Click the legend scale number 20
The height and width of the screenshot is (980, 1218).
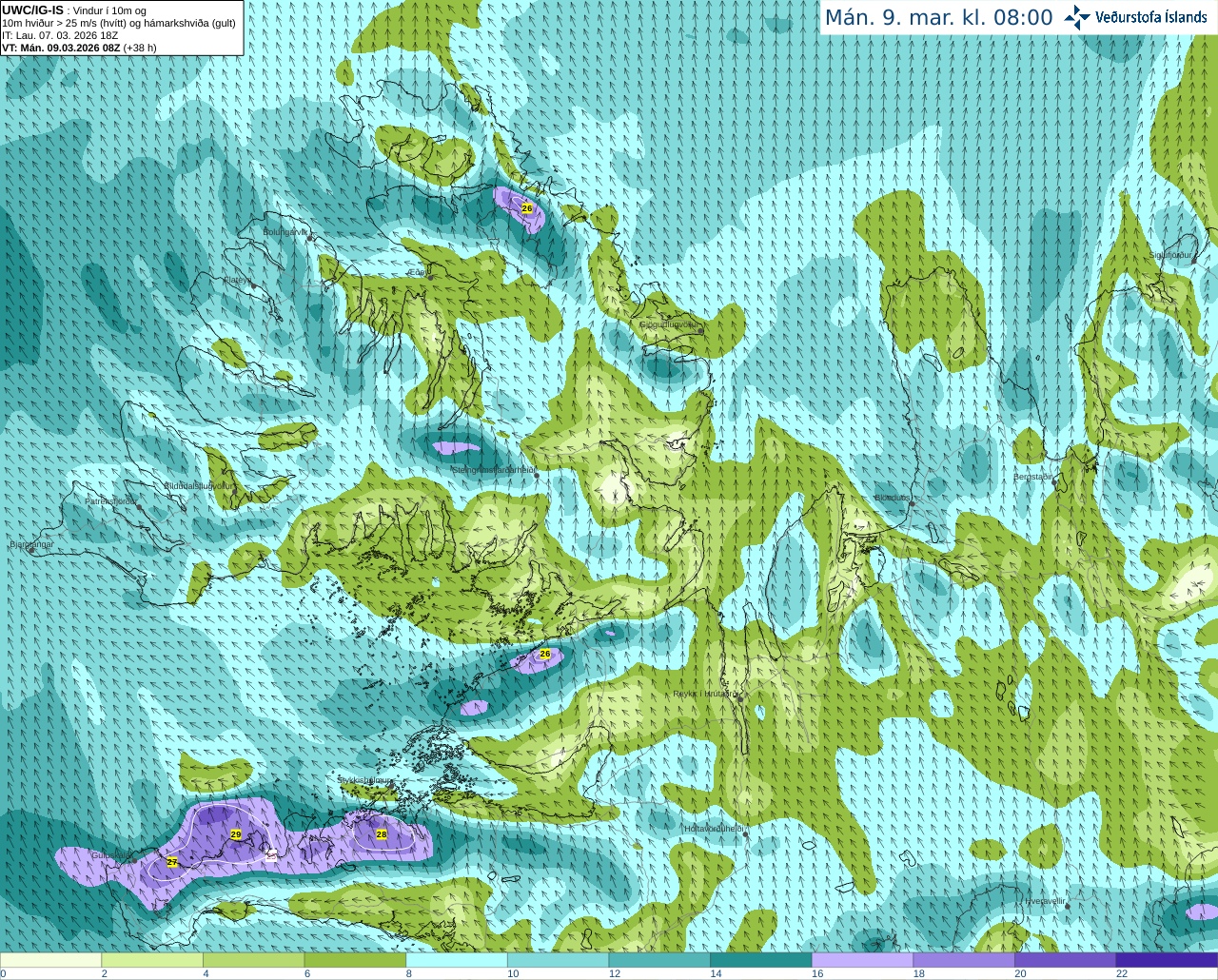1019,974
